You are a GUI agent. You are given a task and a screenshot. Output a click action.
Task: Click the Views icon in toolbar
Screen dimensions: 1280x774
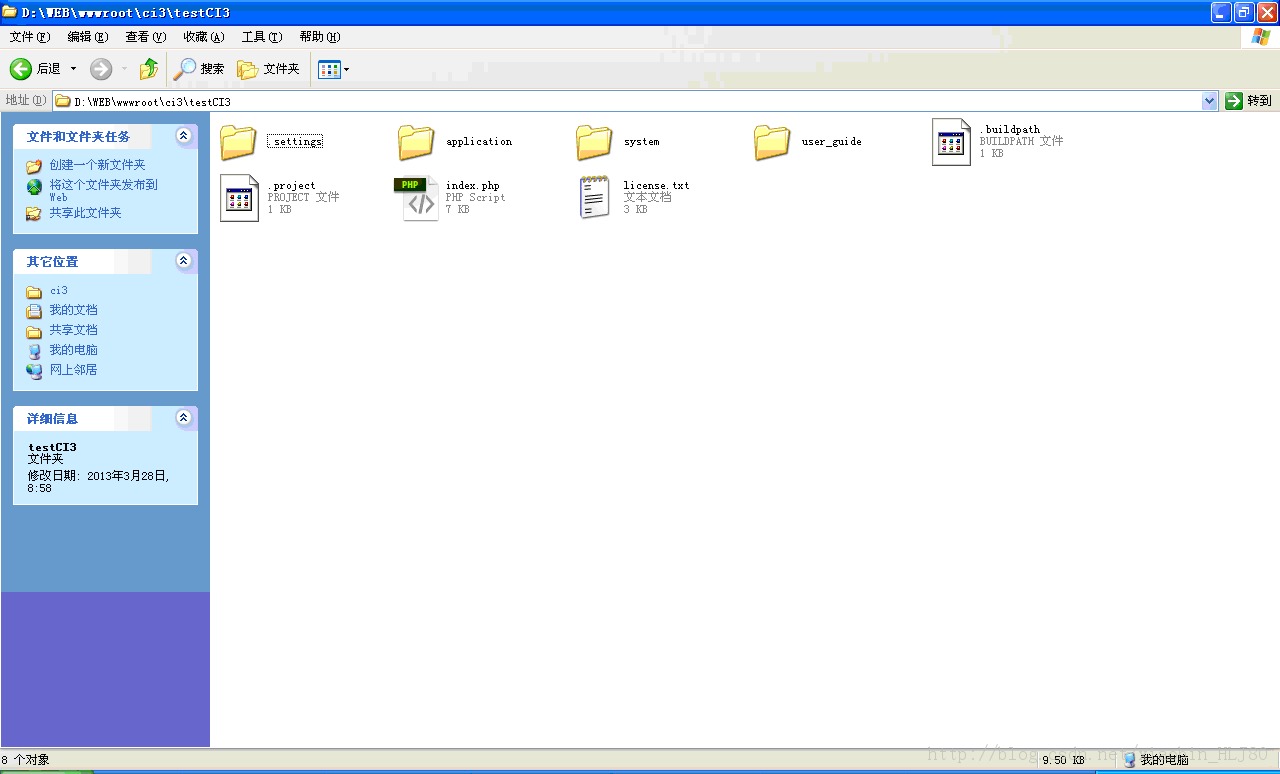[x=329, y=69]
